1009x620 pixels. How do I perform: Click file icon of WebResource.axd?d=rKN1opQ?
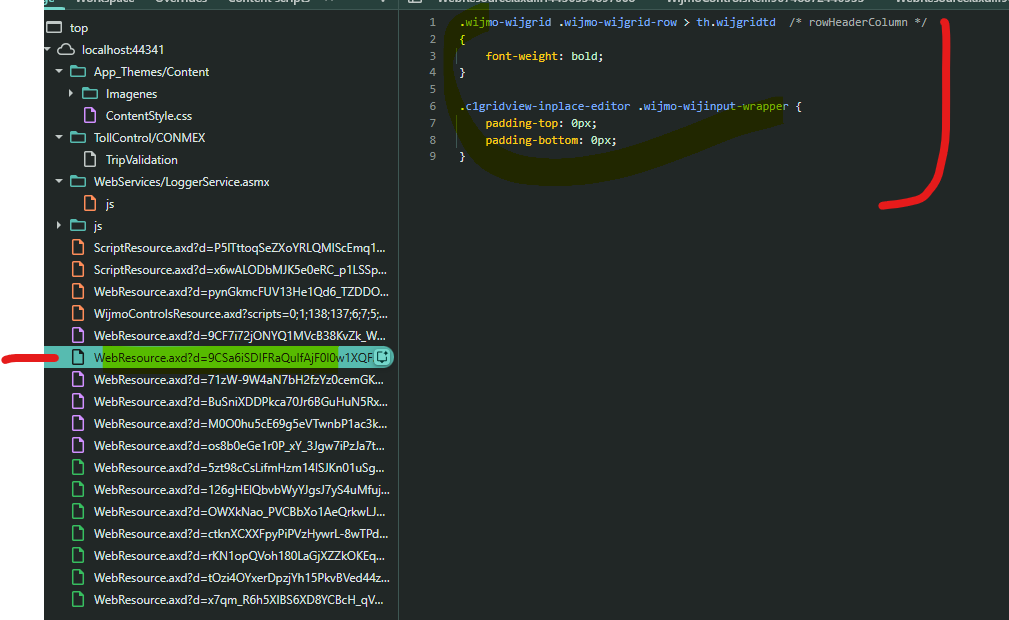click(78, 556)
